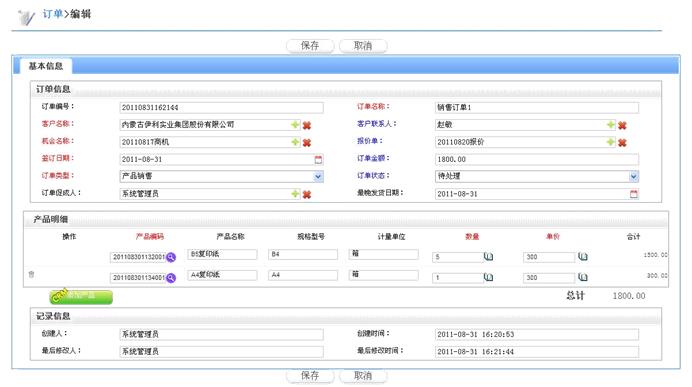This screenshot has height=387, width=692.
Task: Click product code field 20110830113200
Action: (138, 257)
